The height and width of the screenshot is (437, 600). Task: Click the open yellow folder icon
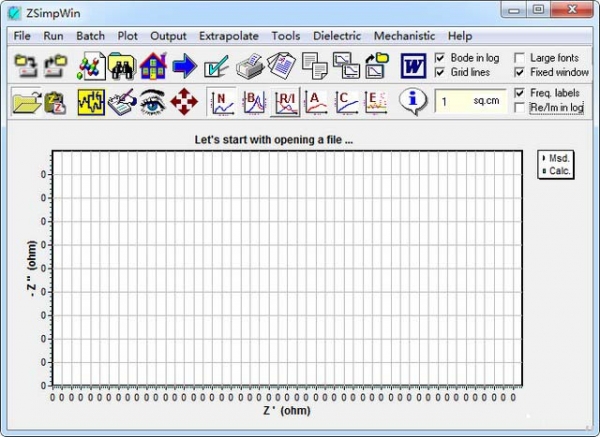click(26, 103)
